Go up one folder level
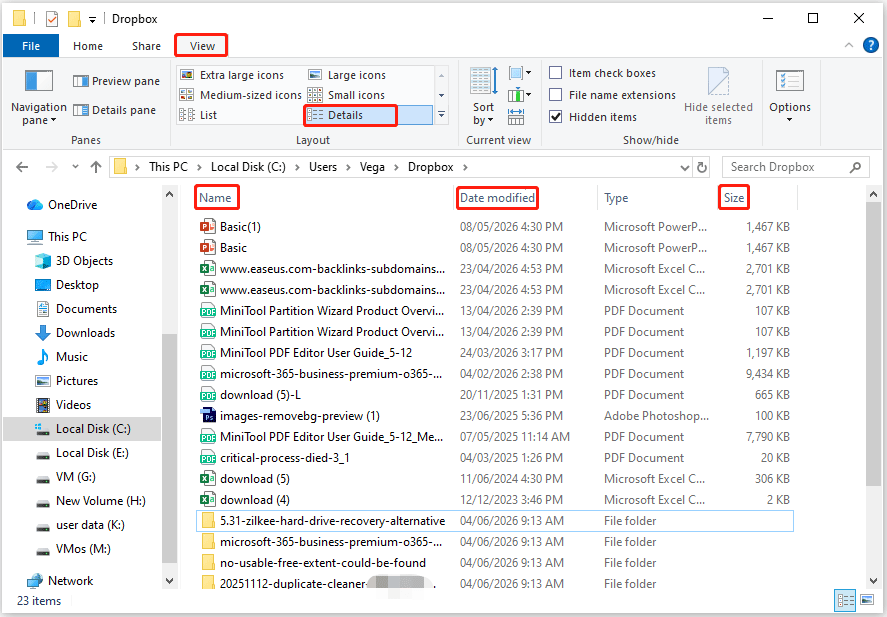 click(96, 167)
